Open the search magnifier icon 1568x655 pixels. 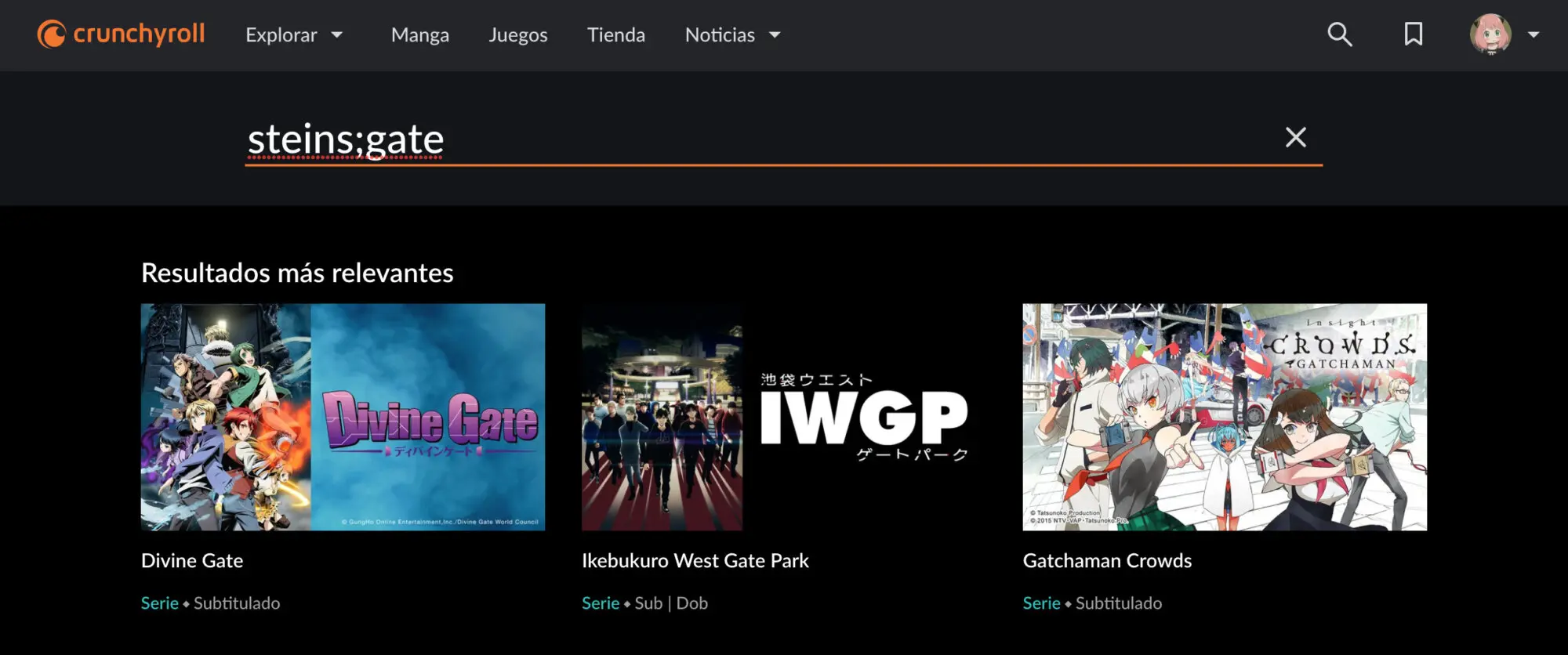pyautogui.click(x=1339, y=34)
